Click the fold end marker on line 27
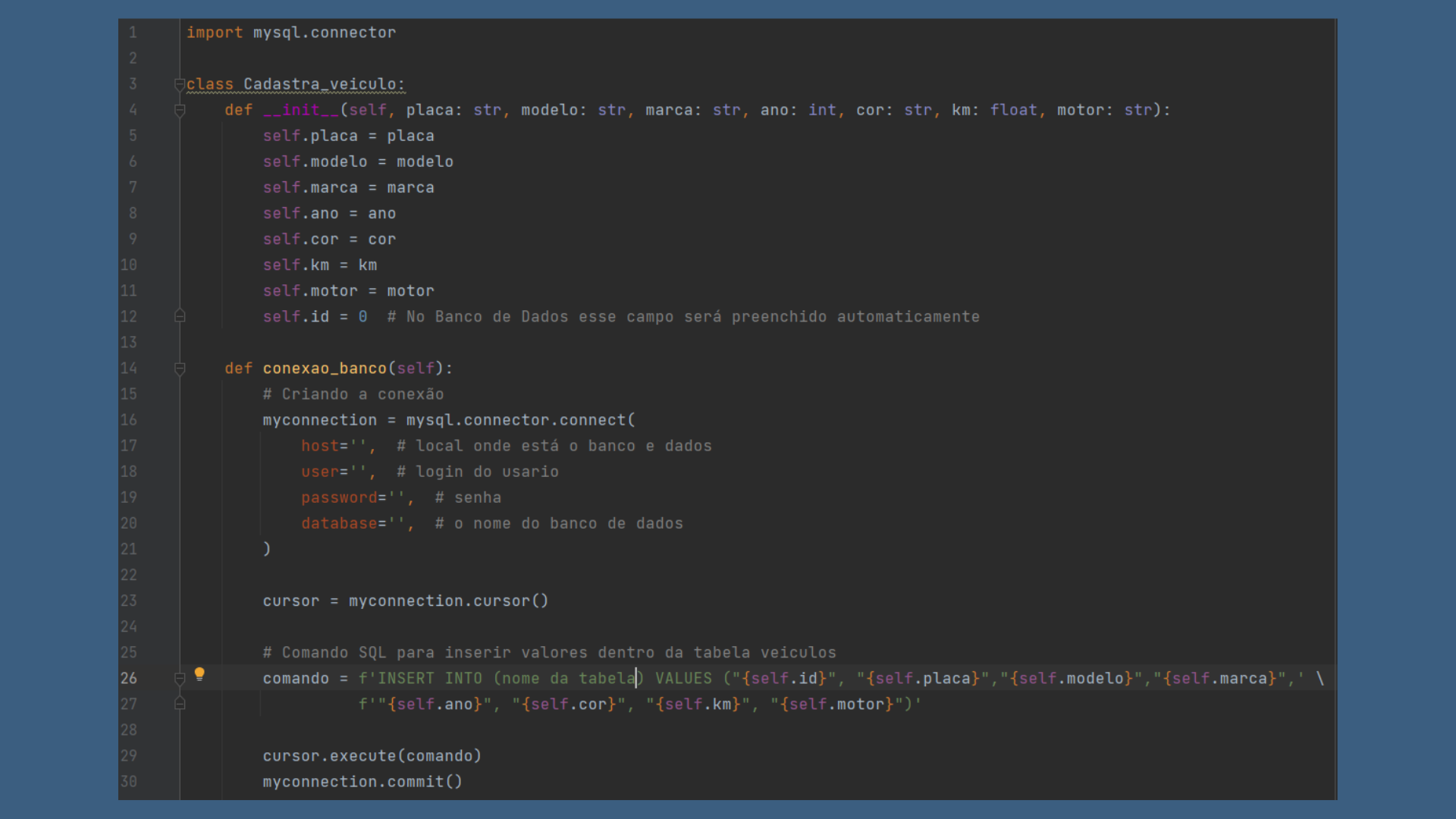 [x=180, y=704]
